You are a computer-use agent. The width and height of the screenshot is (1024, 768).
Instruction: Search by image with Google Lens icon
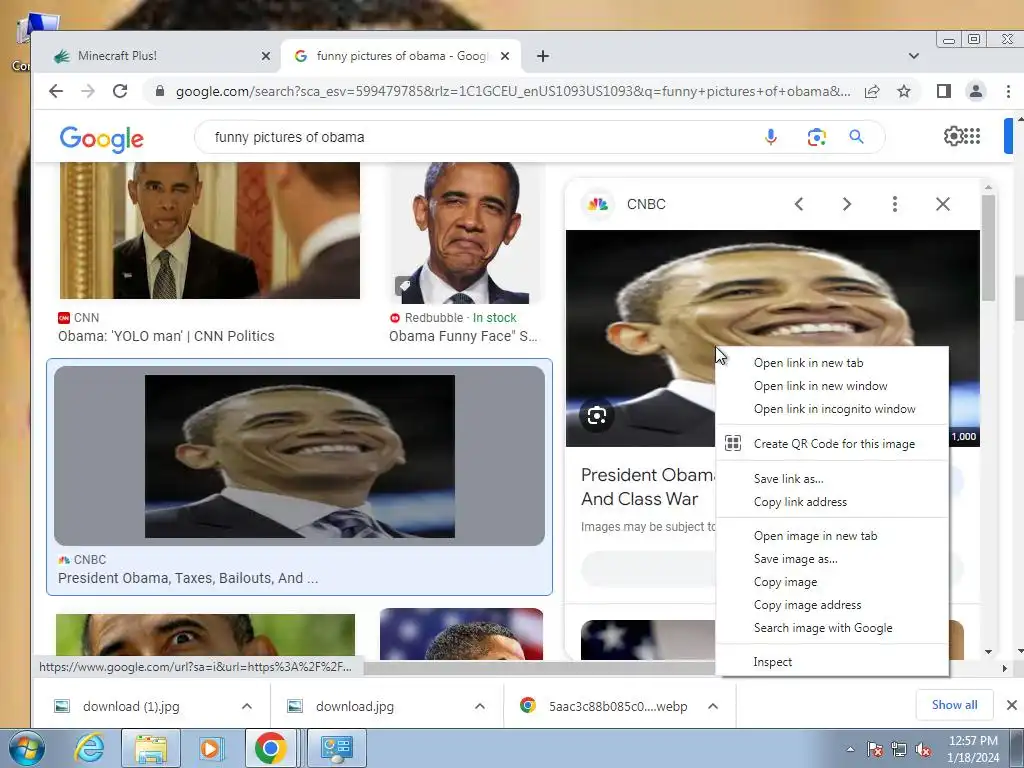(x=816, y=137)
